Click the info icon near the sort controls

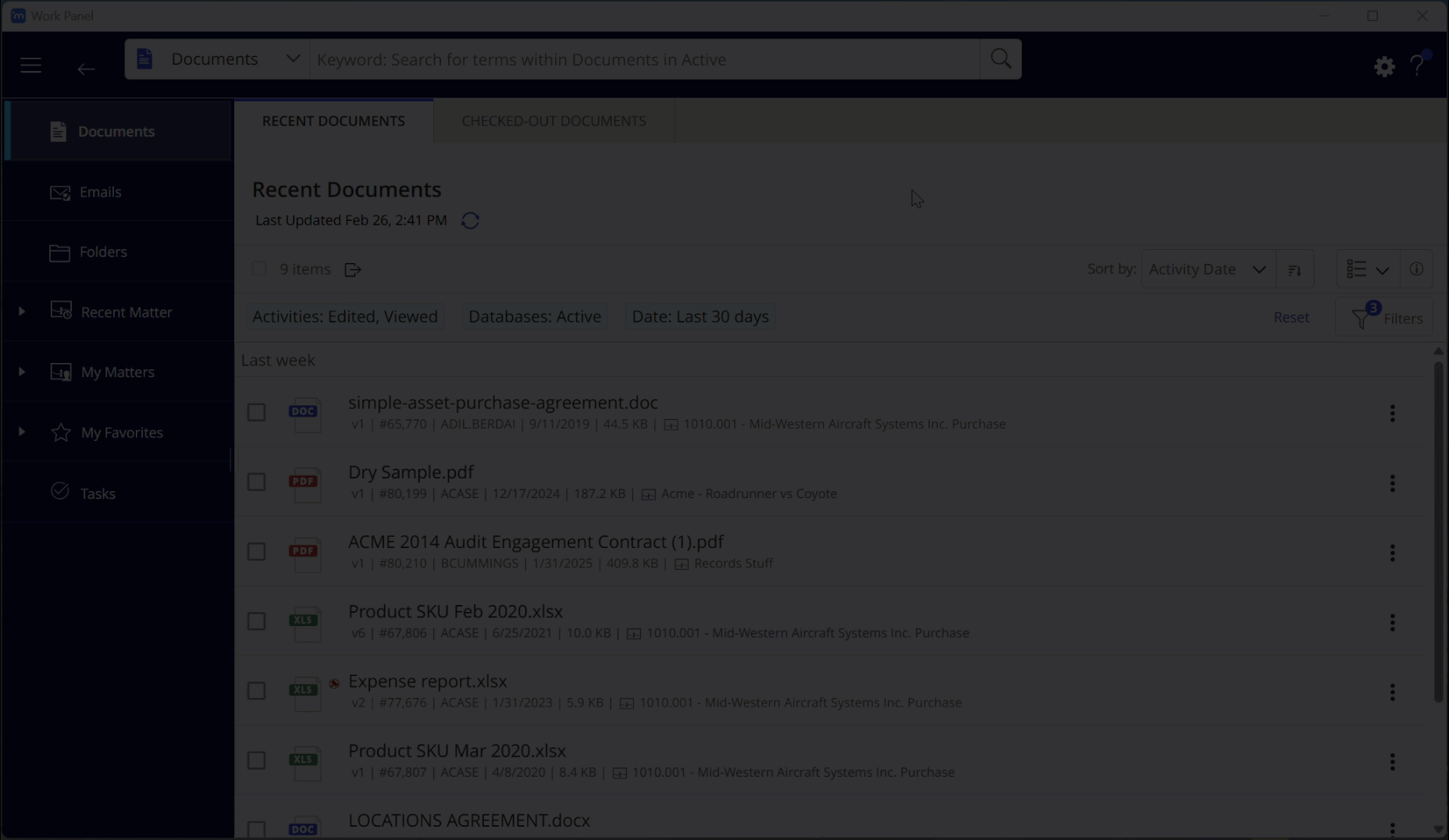pyautogui.click(x=1417, y=269)
